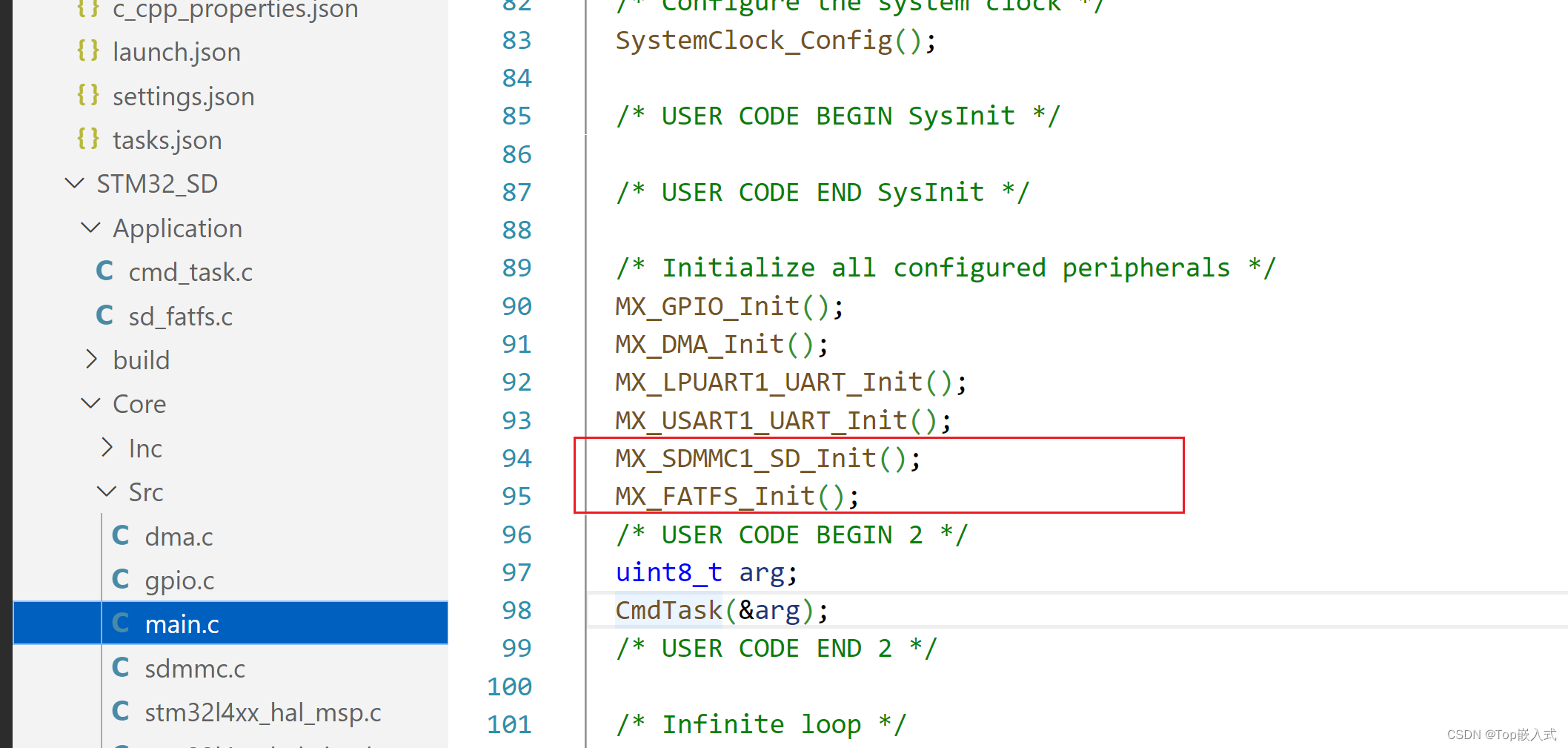This screenshot has height=748, width=1568.
Task: Click MX_DMA_Init() call
Action: [722, 344]
